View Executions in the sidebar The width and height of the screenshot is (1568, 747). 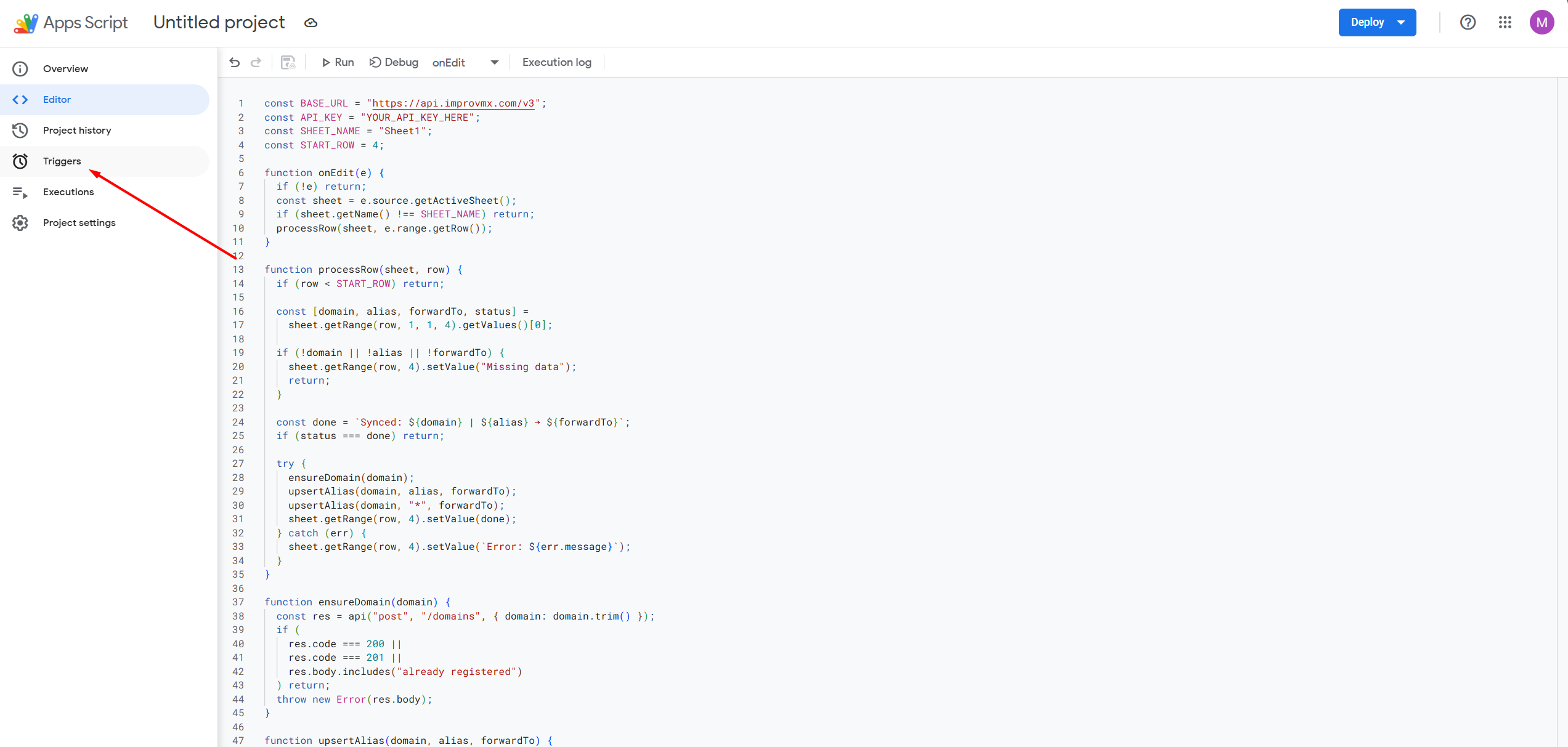(x=68, y=192)
